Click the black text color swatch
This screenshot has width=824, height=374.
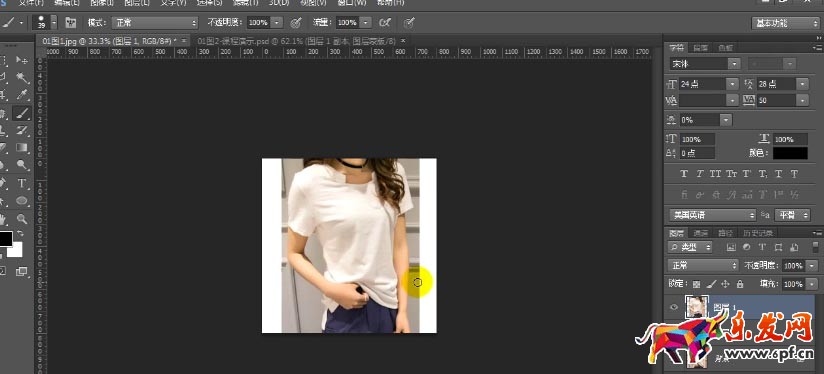coord(790,153)
